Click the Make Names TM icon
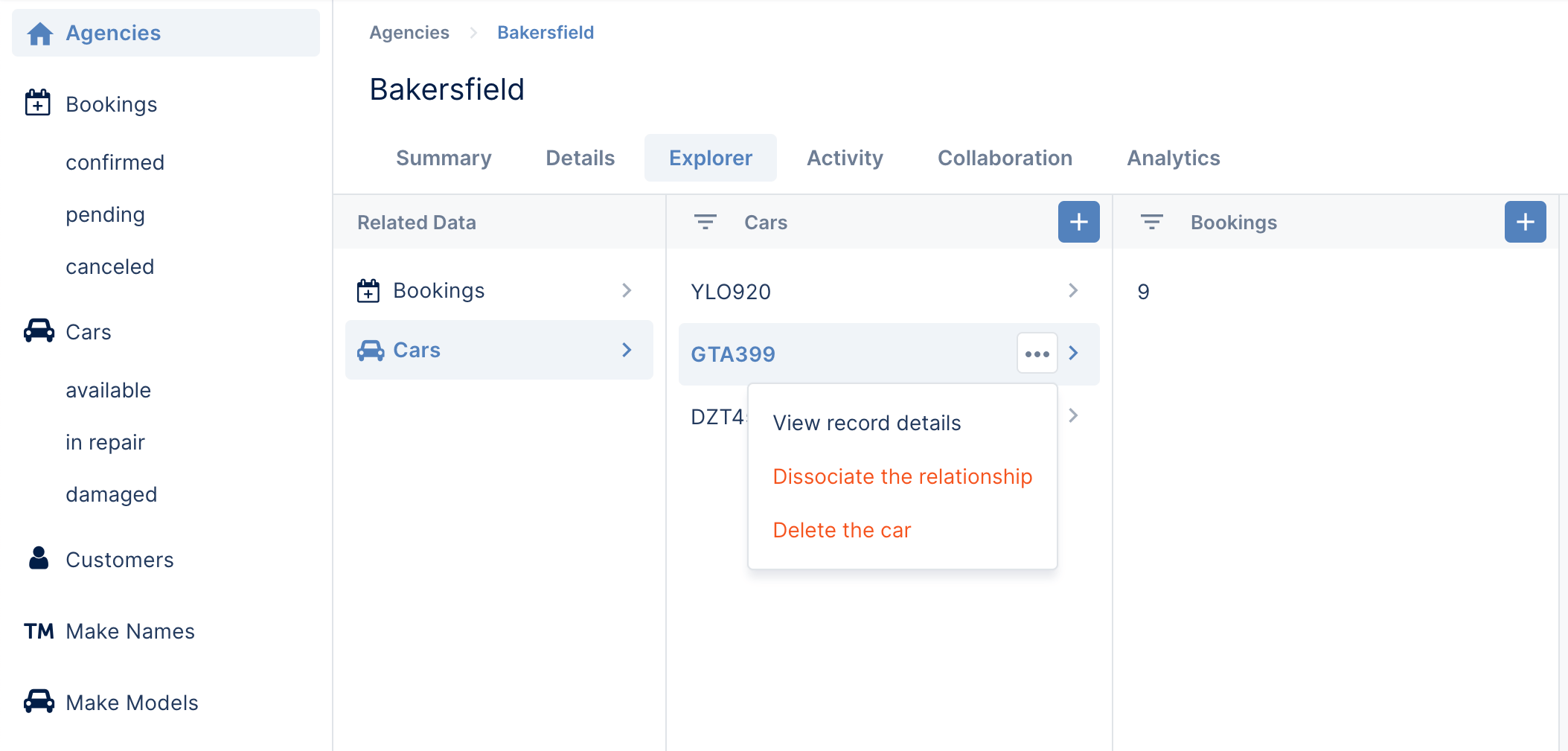 click(x=39, y=631)
